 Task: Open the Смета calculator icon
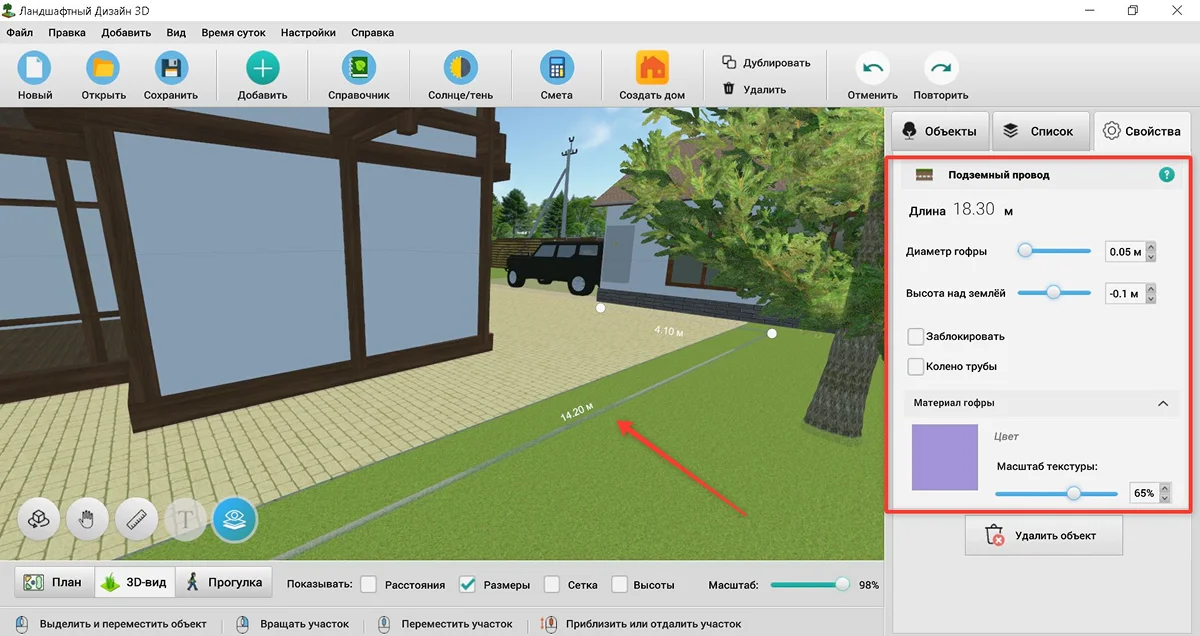point(556,69)
